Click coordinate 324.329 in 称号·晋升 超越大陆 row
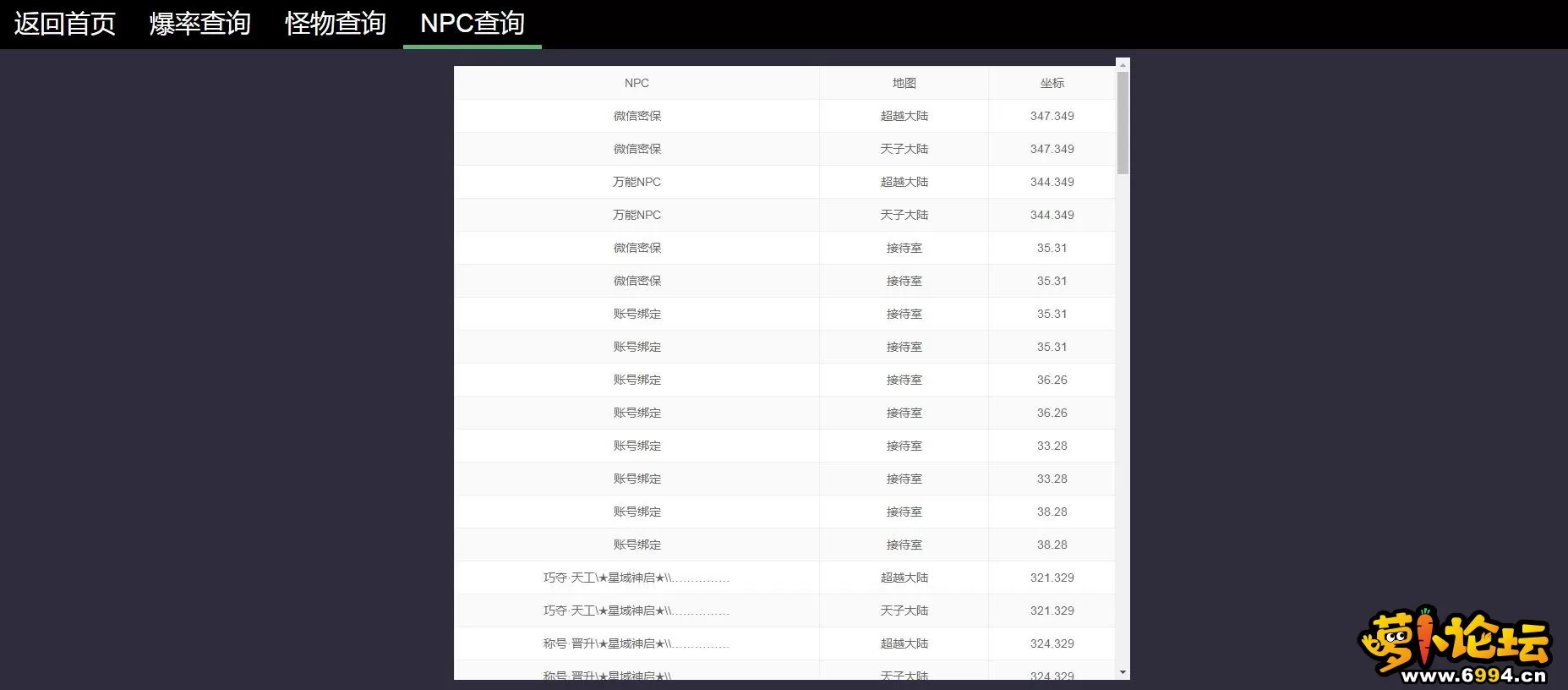 [1052, 643]
